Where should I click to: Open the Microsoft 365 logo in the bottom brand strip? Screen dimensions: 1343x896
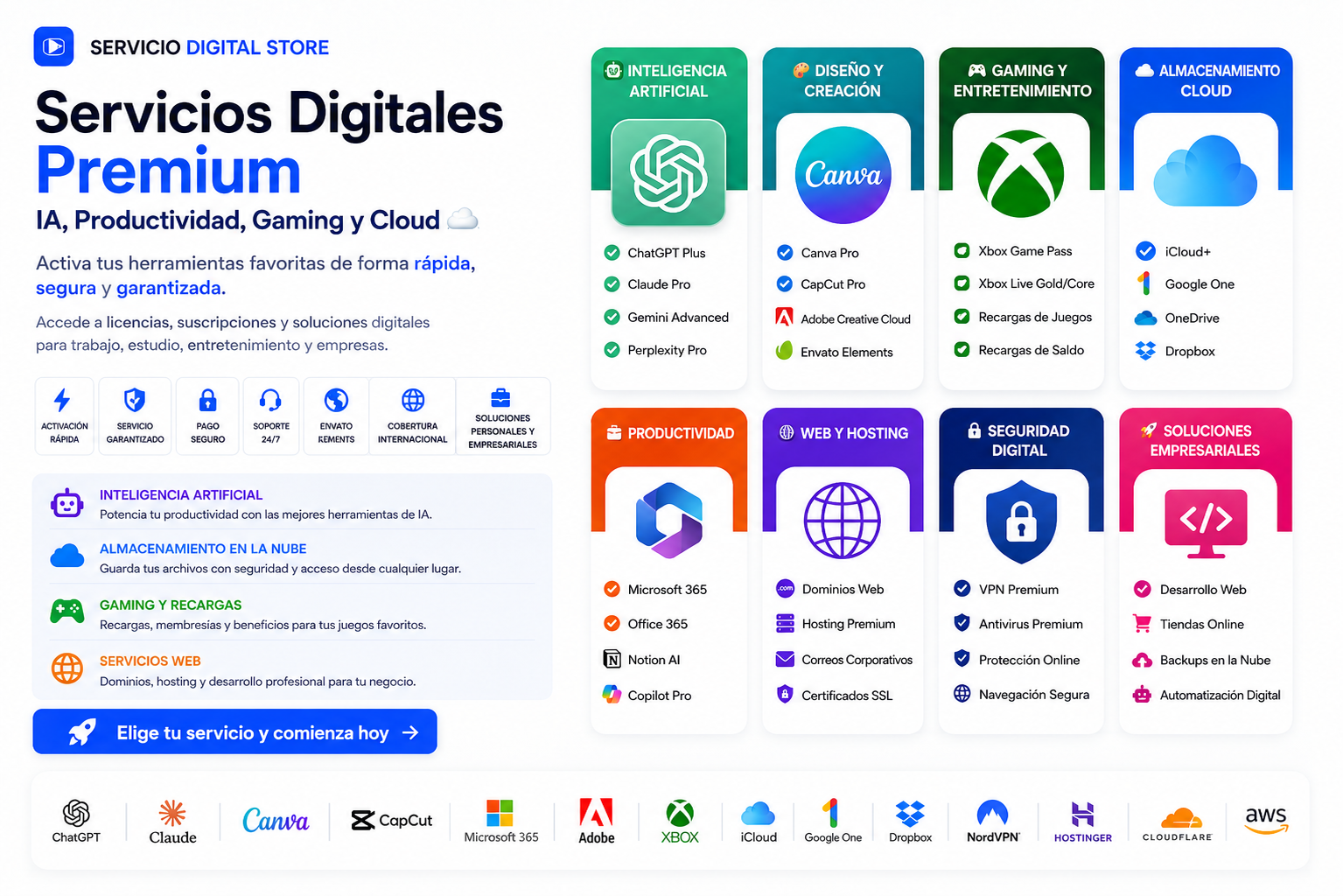500,821
